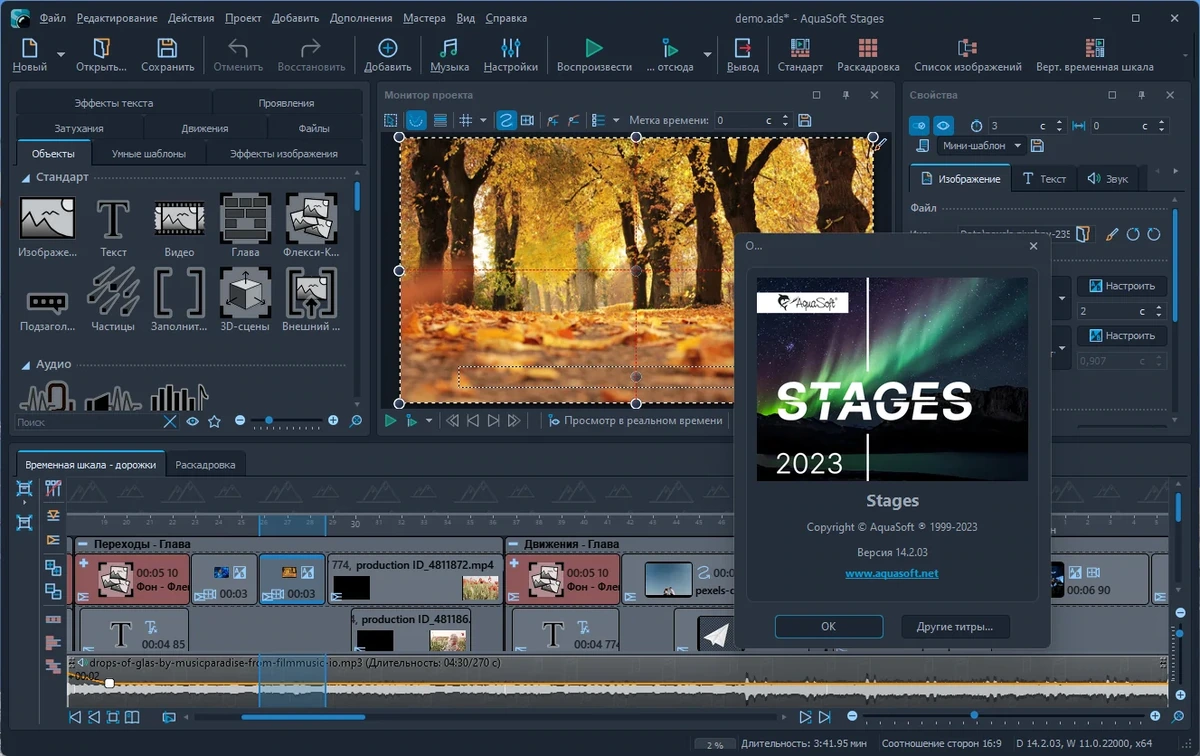Click the Другие титры... button
The width and height of the screenshot is (1200, 756).
click(954, 627)
